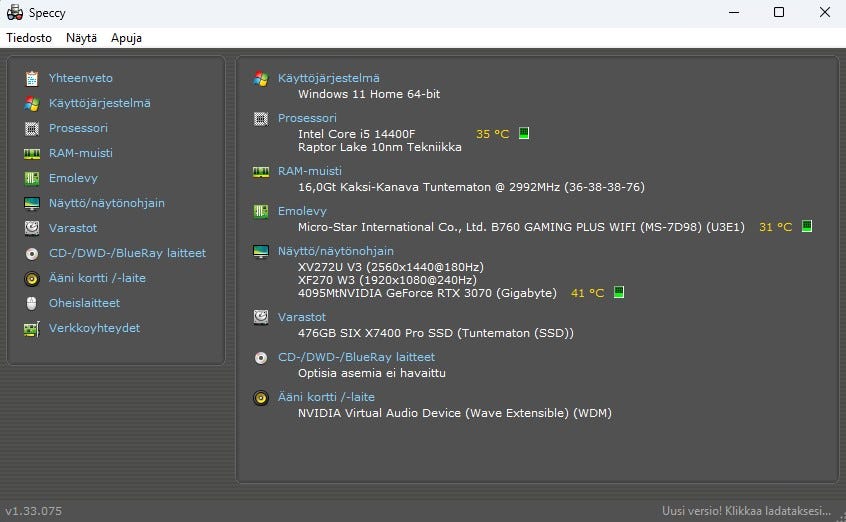The height and width of the screenshot is (522, 846).
Task: Click the Windows flag icon in summary panel
Action: click(x=261, y=79)
